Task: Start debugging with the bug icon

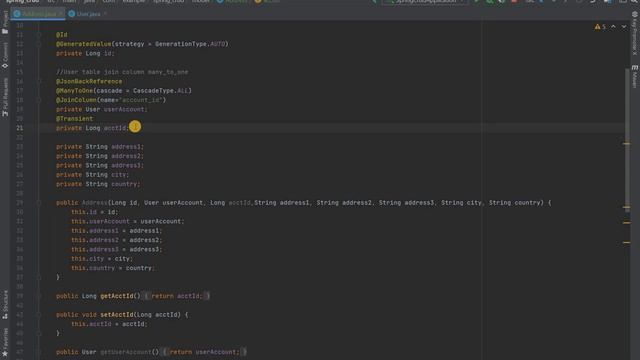Action: (489, 2)
